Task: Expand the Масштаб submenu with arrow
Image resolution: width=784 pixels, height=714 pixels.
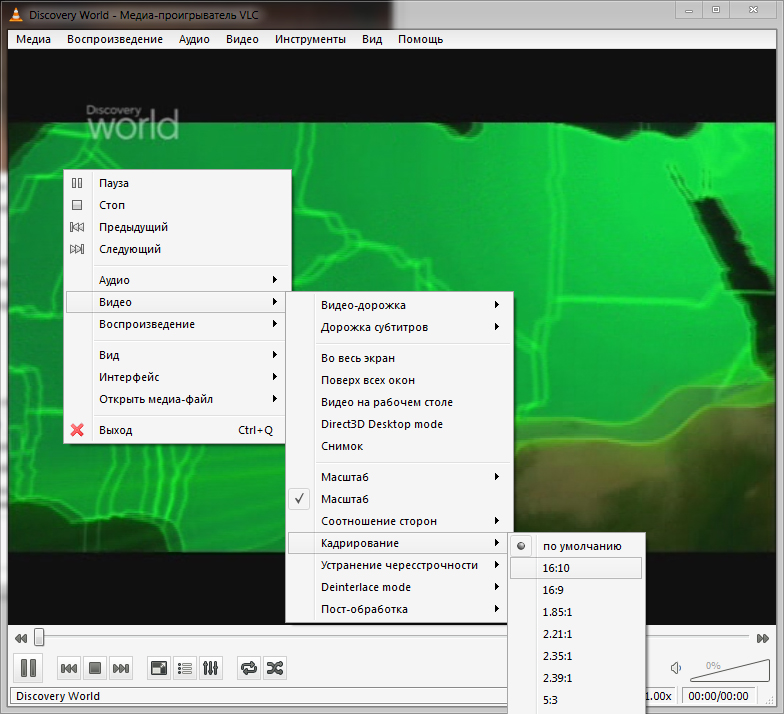Action: click(x=400, y=477)
